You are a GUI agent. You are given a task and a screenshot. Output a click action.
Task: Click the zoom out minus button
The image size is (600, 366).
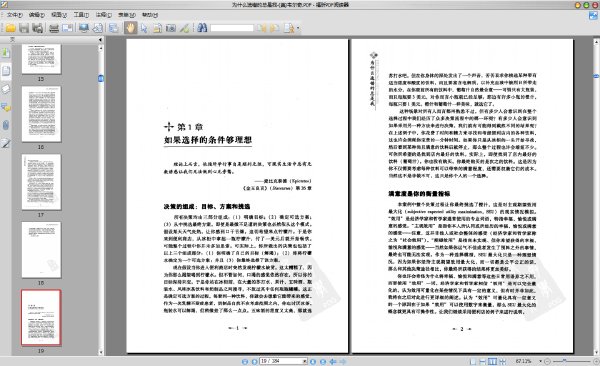click(x=548, y=361)
